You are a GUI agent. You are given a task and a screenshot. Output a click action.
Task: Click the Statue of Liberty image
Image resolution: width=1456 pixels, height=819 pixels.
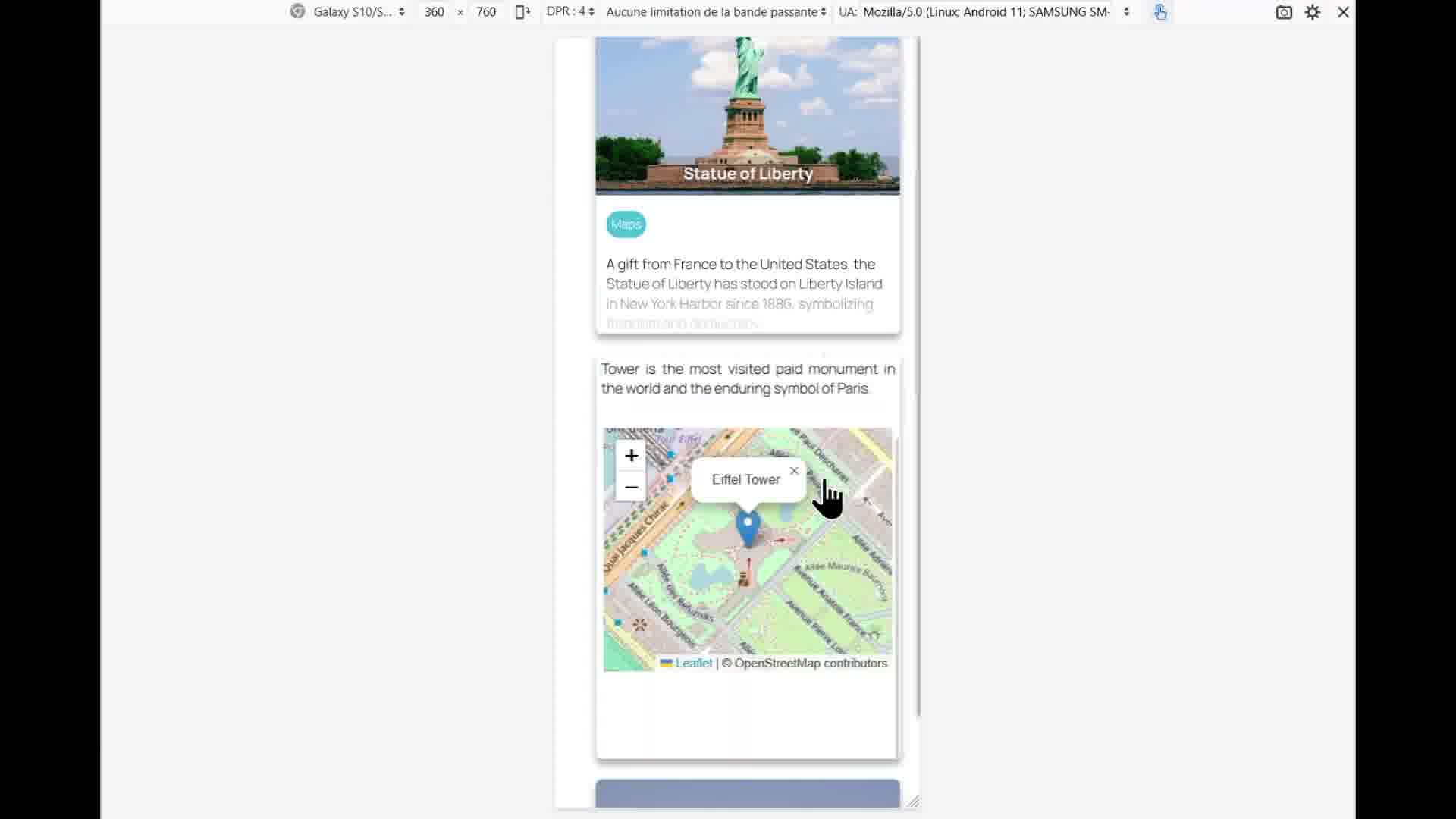(x=748, y=115)
